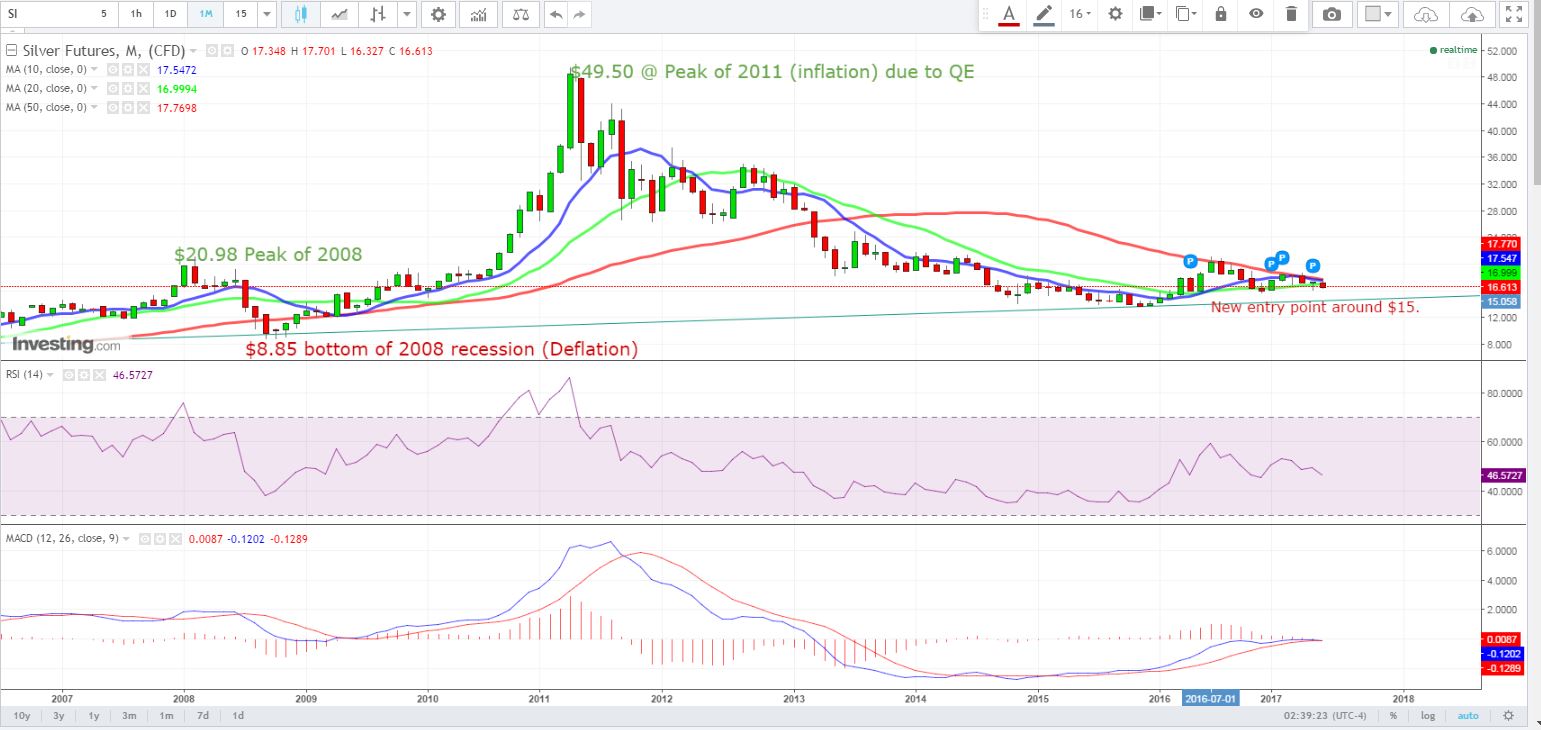Open settings for the MACD indicator

point(160,539)
